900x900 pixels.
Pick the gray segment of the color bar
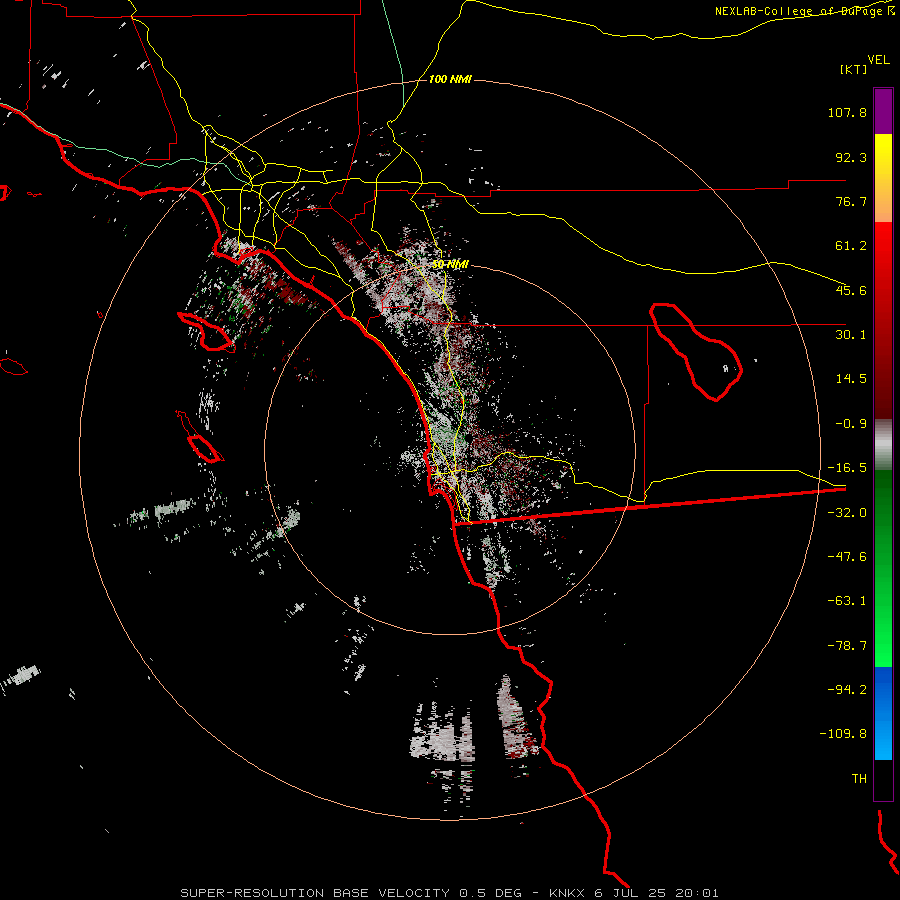(883, 445)
